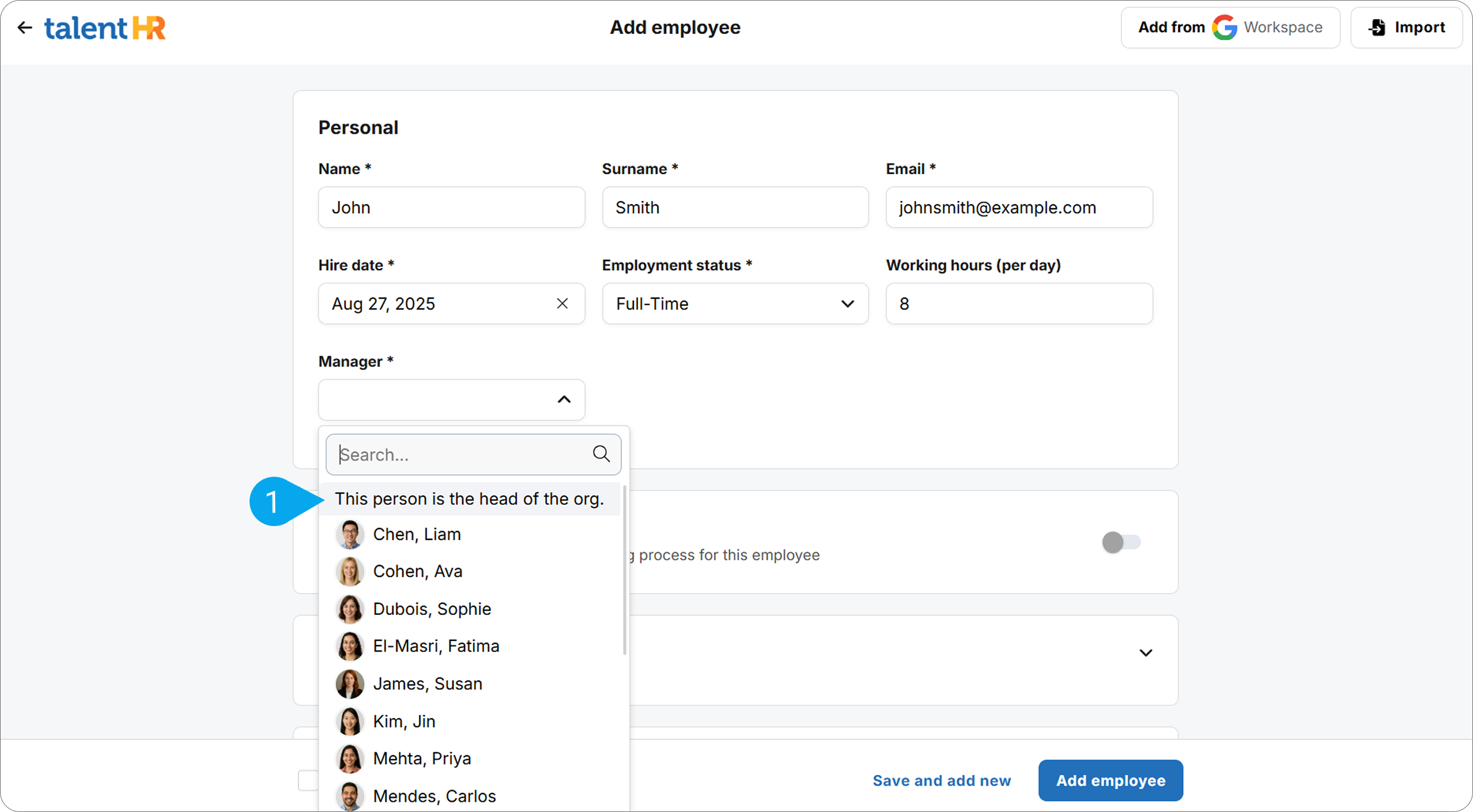The image size is (1473, 812).
Task: Click the Add employee button
Action: (1110, 781)
